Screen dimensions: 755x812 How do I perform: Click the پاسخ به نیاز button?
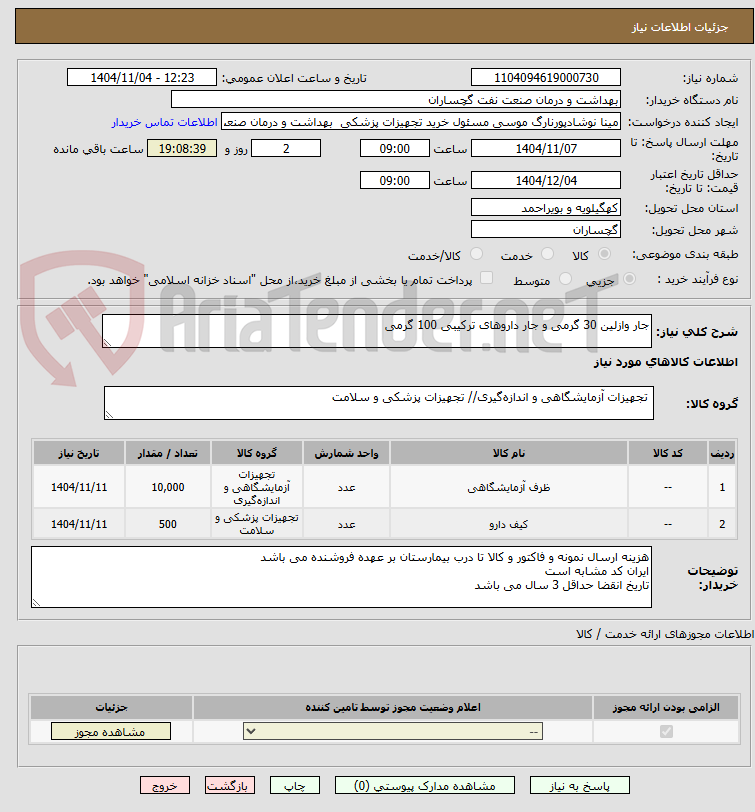[x=579, y=786]
